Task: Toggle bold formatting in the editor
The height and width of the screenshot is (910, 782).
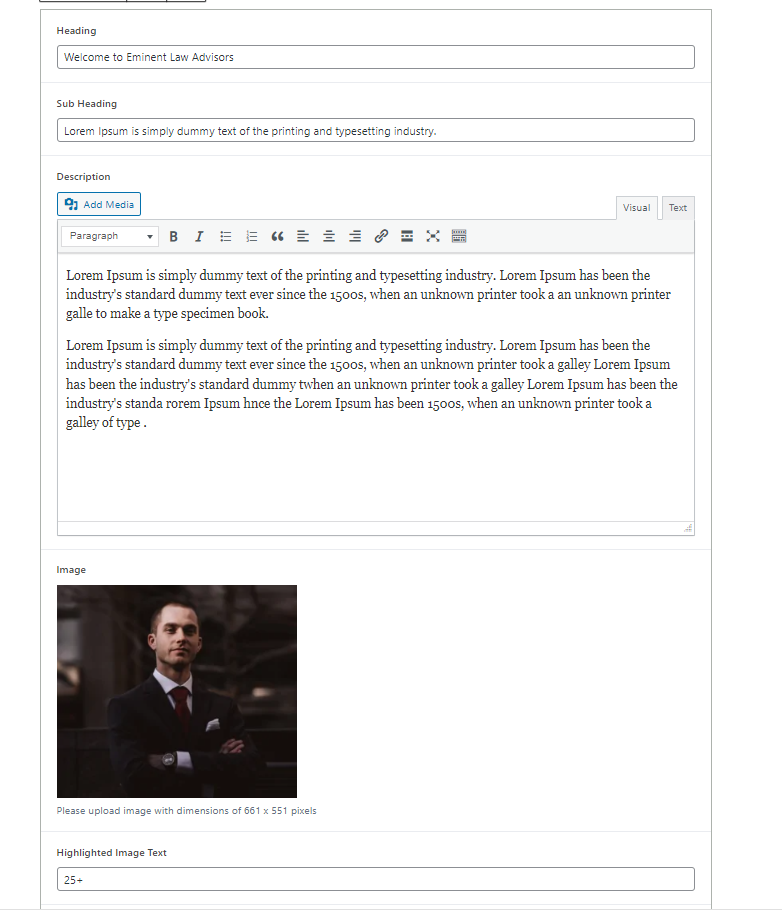Action: tap(173, 236)
